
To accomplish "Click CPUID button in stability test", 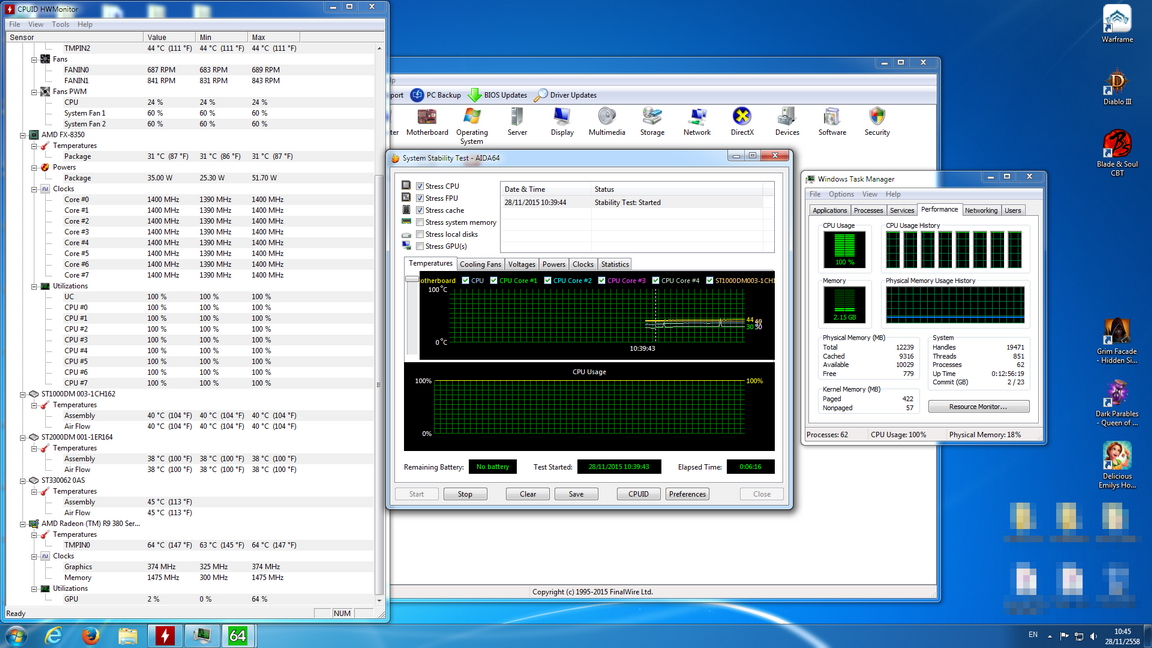I will (638, 494).
